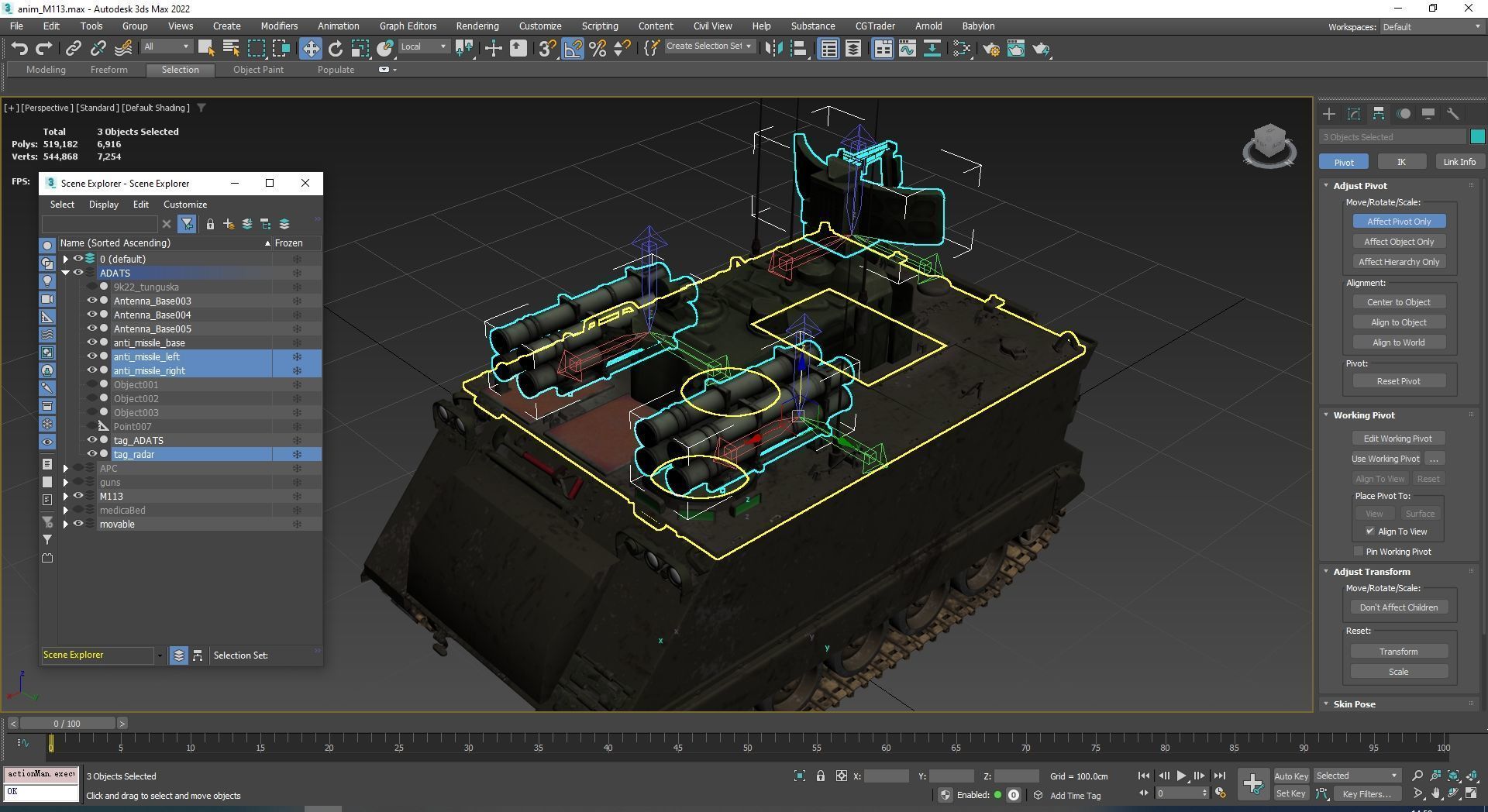Open the Customize menu in Scene Explorer
Screen dimensions: 1488x812
[185, 205]
